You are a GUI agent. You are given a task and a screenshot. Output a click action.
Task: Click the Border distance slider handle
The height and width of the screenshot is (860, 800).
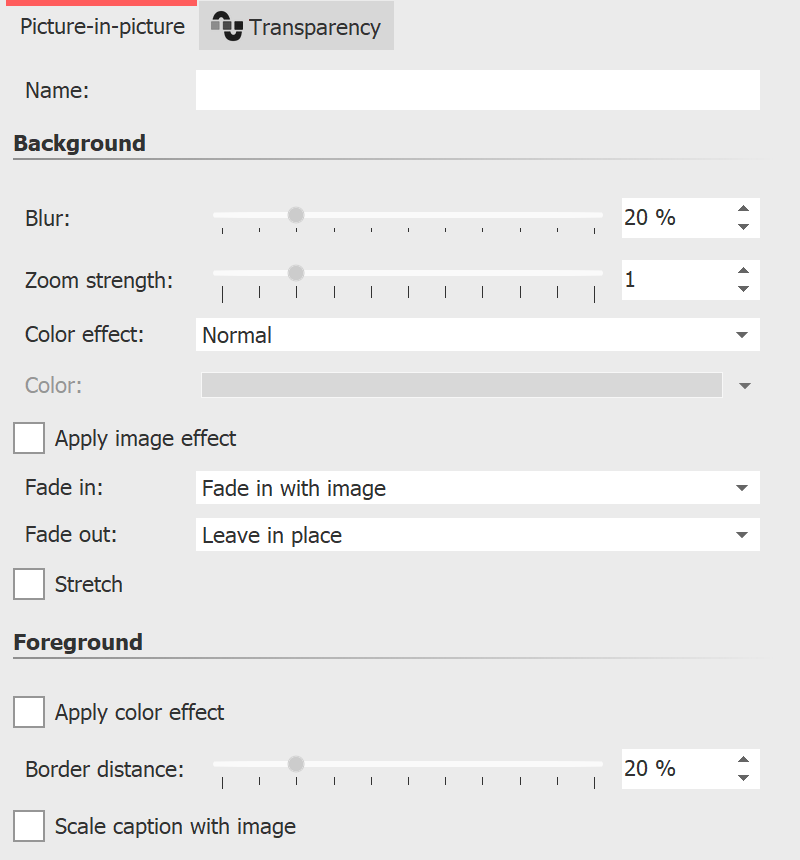[296, 763]
